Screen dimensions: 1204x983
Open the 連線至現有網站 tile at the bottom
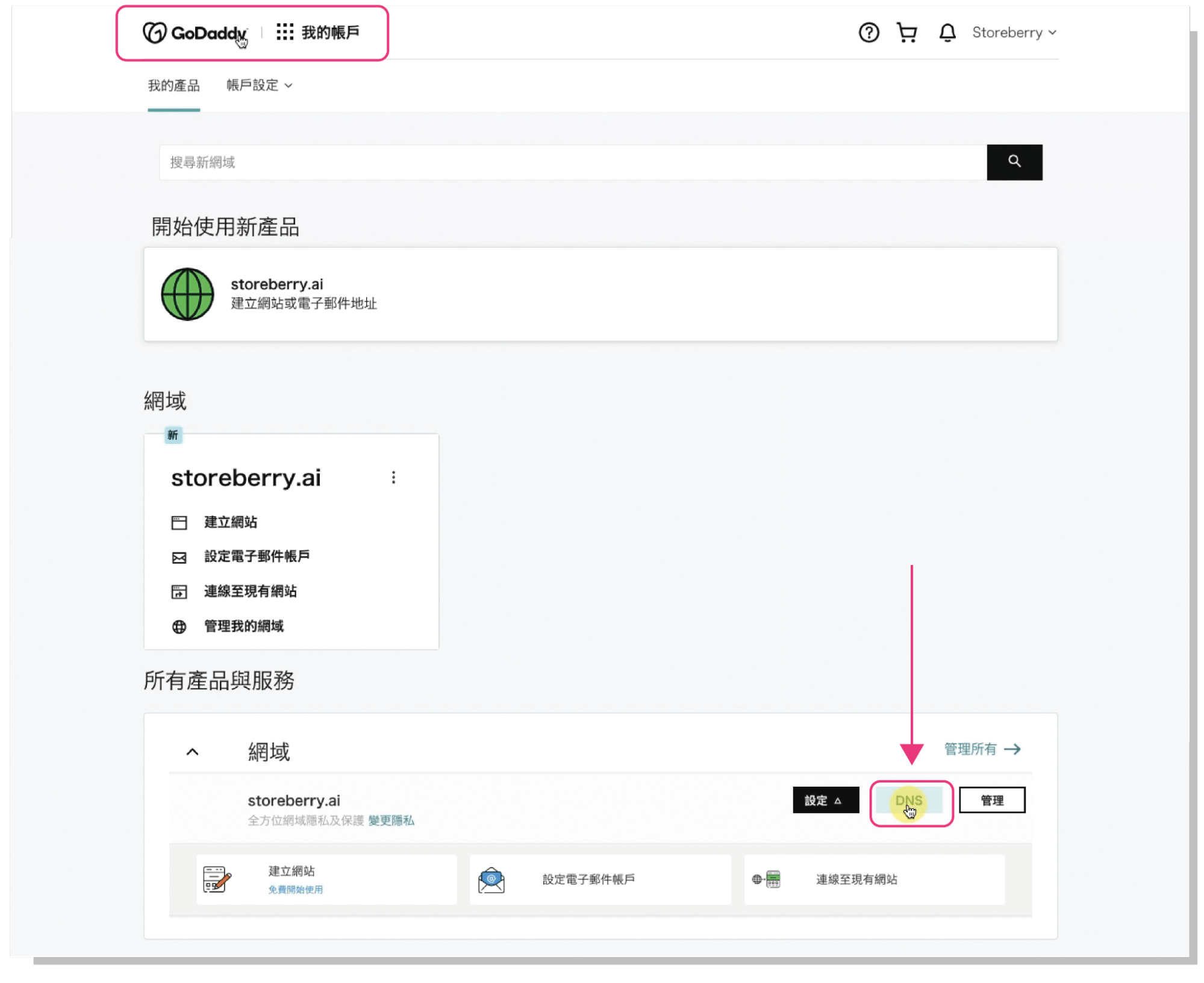coord(875,879)
